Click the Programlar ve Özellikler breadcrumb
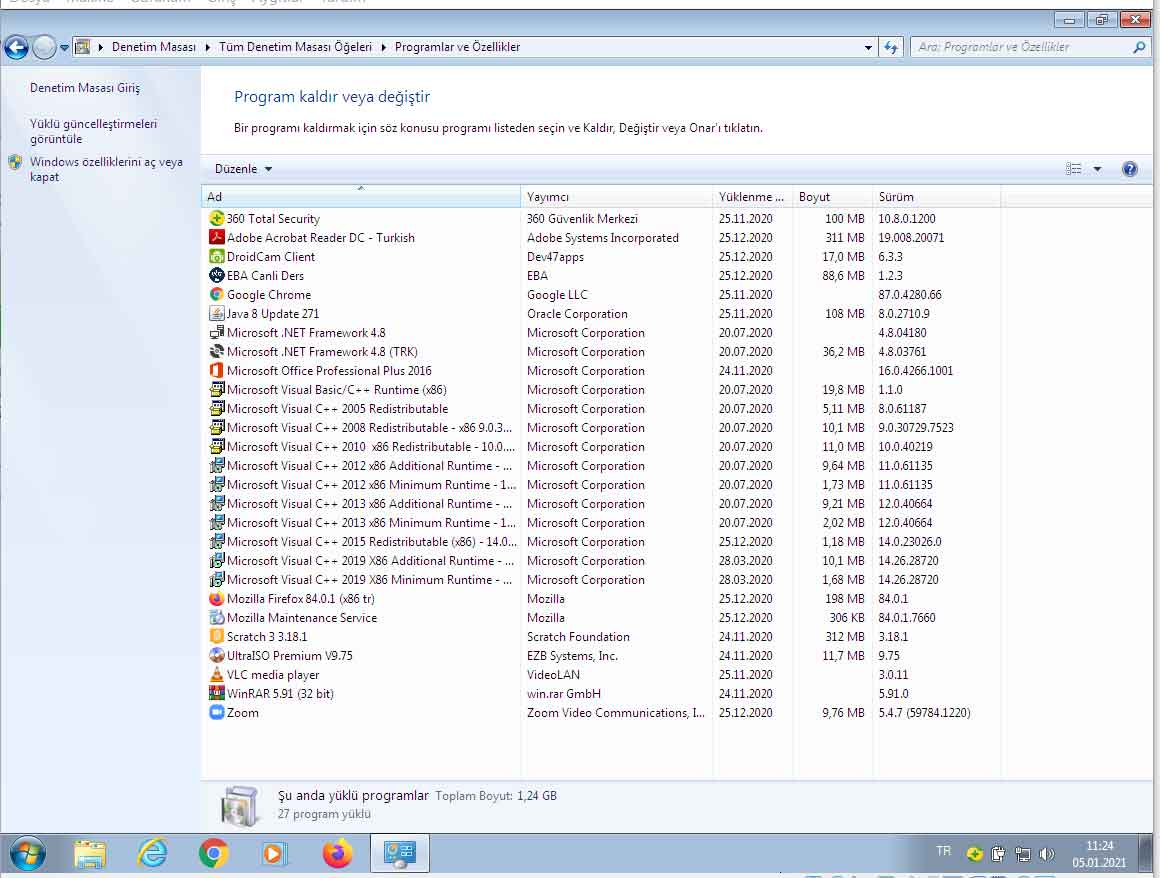1160x878 pixels. [457, 47]
